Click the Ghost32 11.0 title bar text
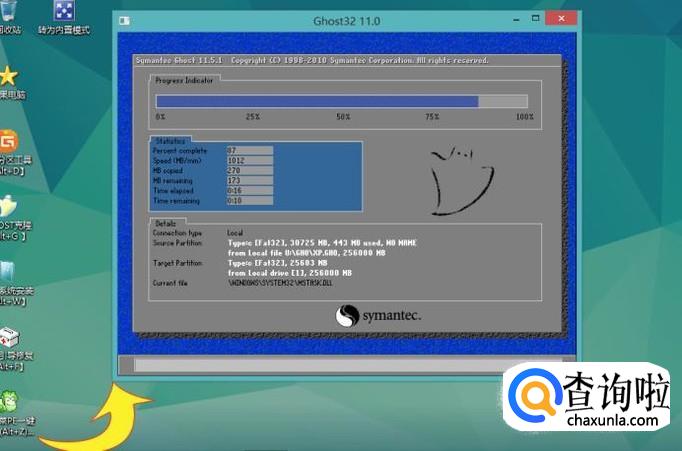 [346, 21]
